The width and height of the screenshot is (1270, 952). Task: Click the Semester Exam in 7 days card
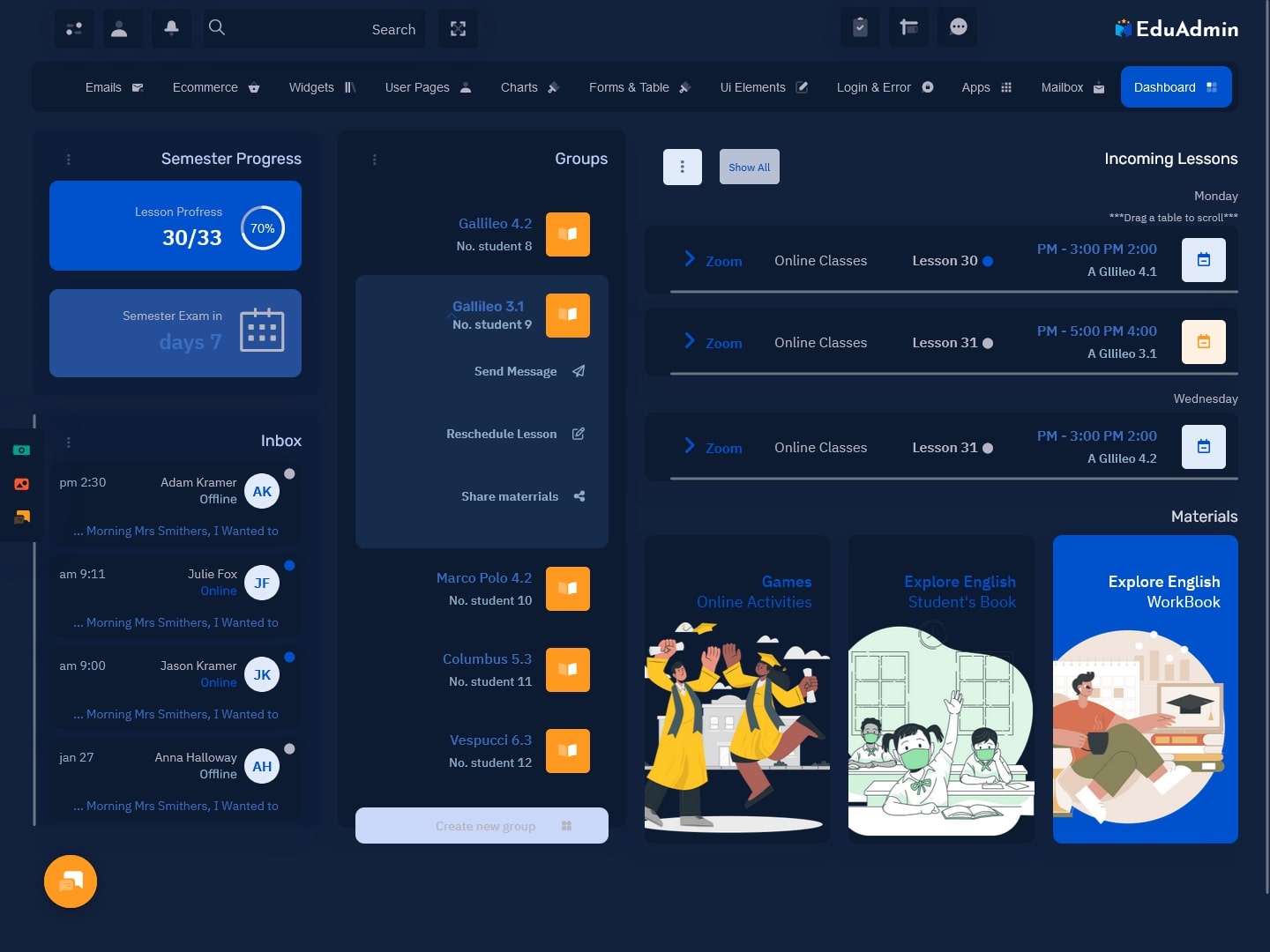[x=176, y=333]
